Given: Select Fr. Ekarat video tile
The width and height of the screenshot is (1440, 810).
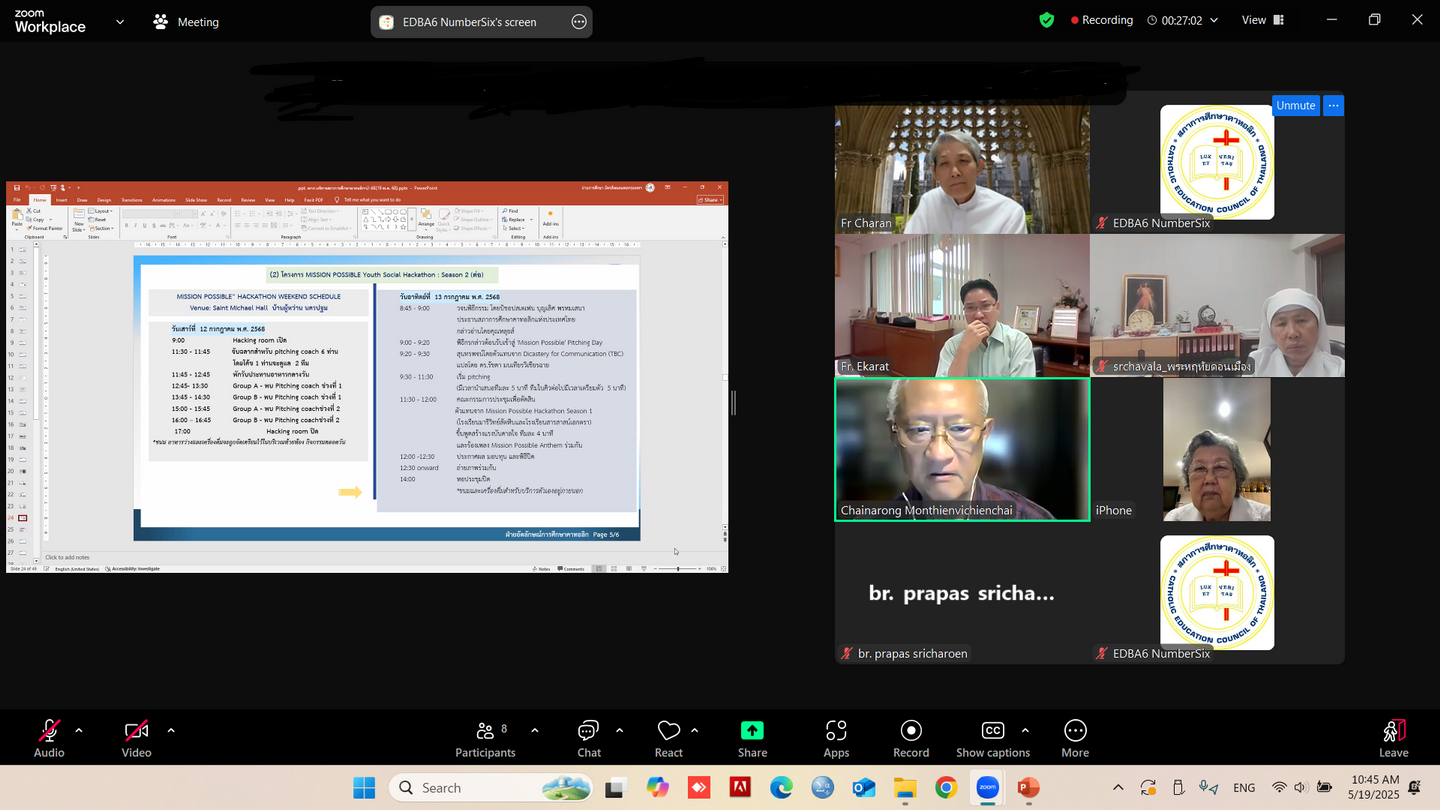Looking at the screenshot, I should (962, 306).
